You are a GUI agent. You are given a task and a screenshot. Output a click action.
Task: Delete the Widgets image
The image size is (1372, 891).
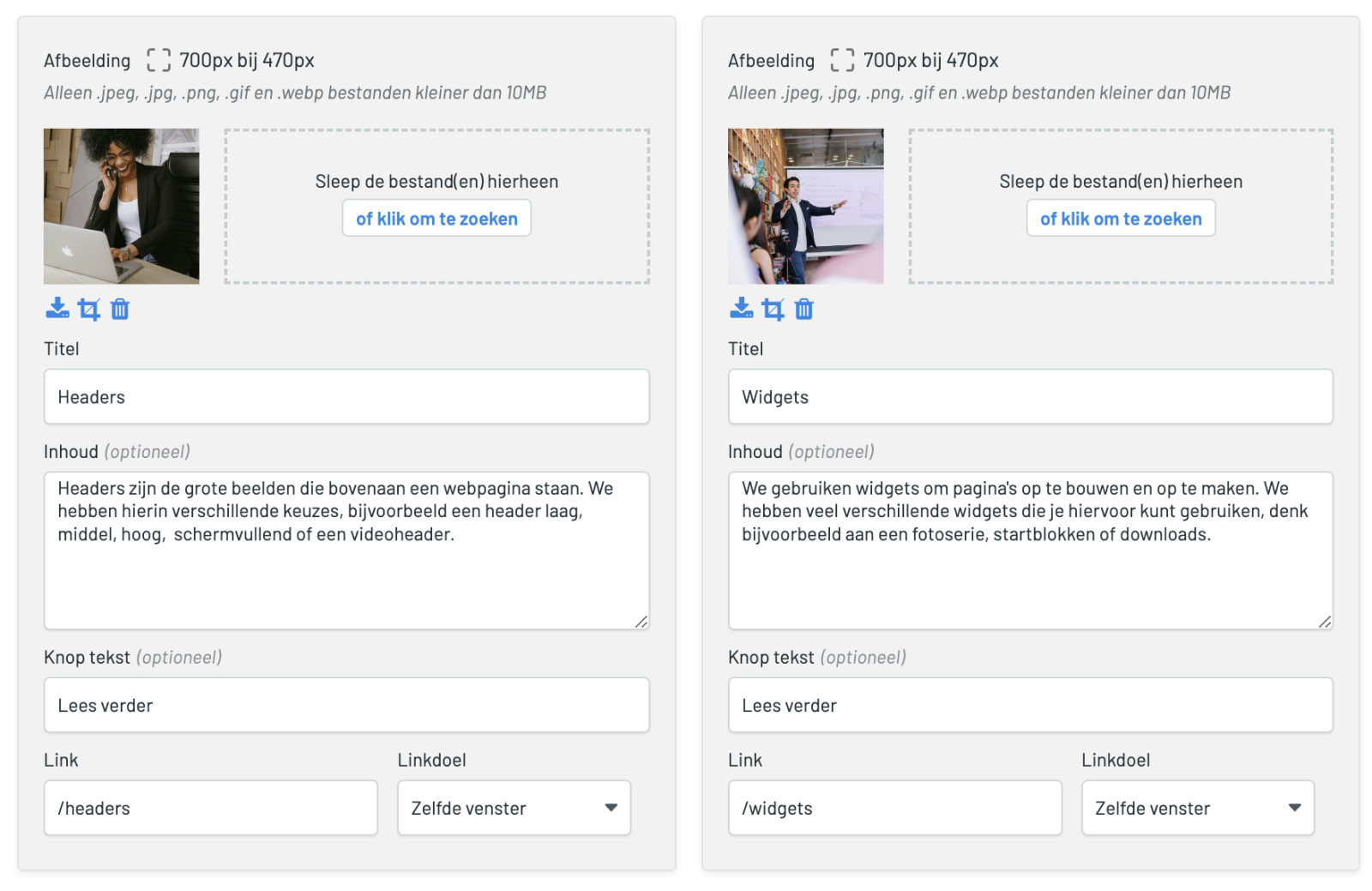(804, 309)
